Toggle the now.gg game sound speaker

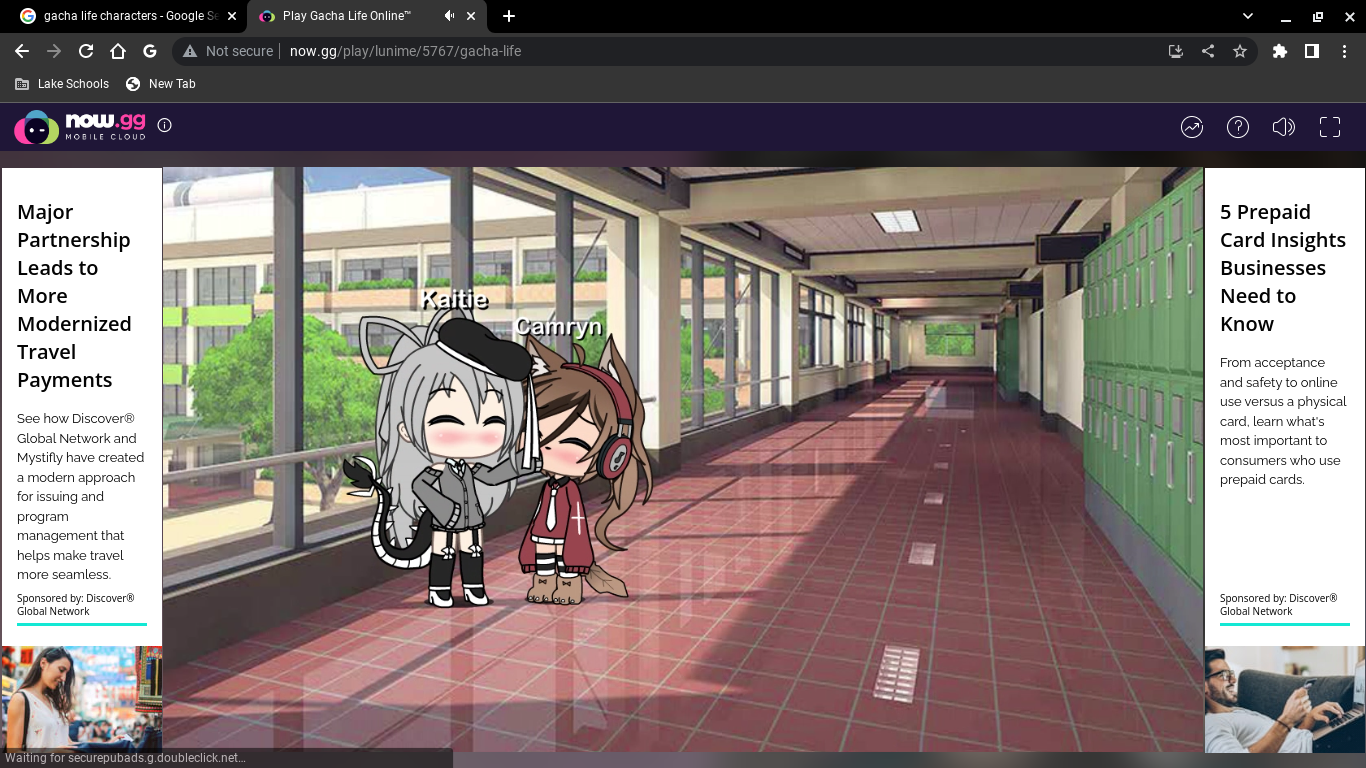[1284, 127]
